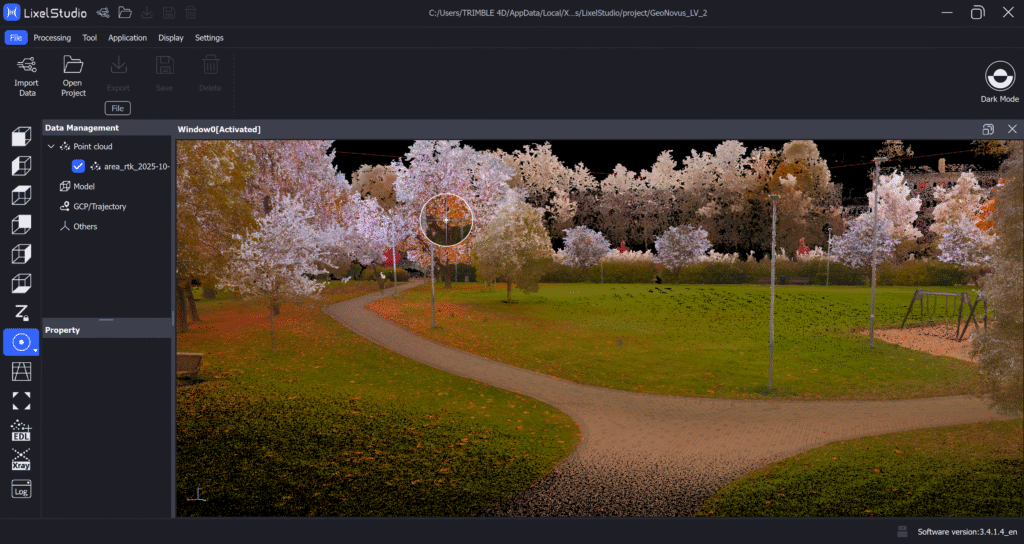Image resolution: width=1024 pixels, height=544 pixels.
Task: Open the Settings menu
Action: coord(209,38)
